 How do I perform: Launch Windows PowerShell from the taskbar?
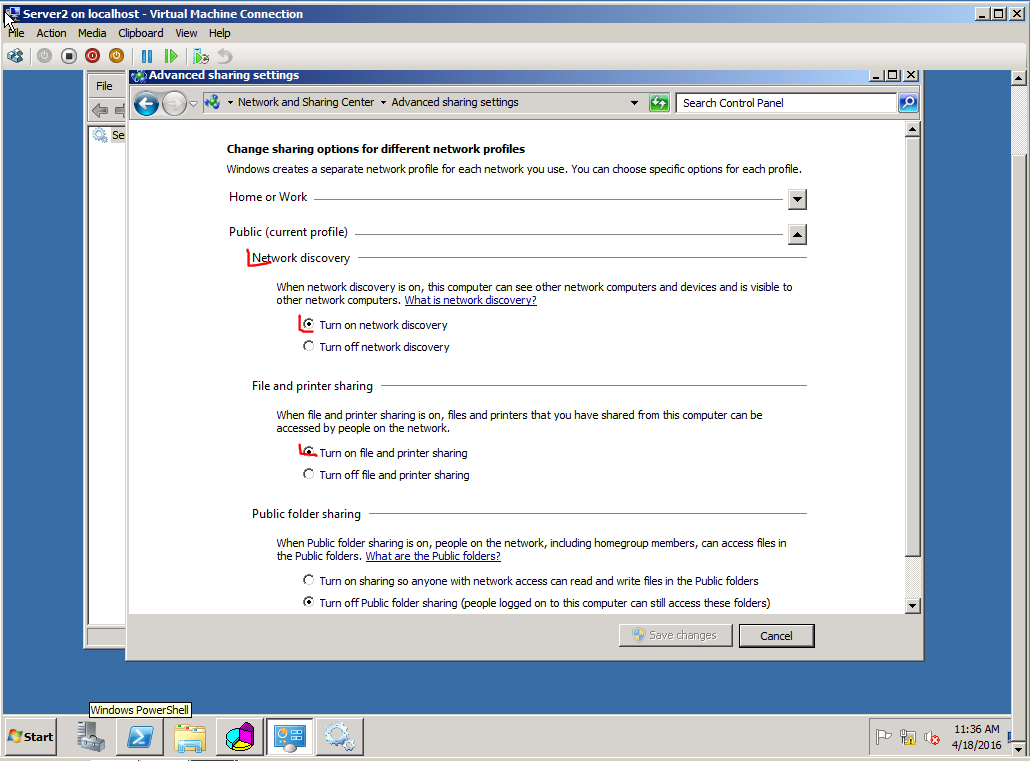[141, 737]
